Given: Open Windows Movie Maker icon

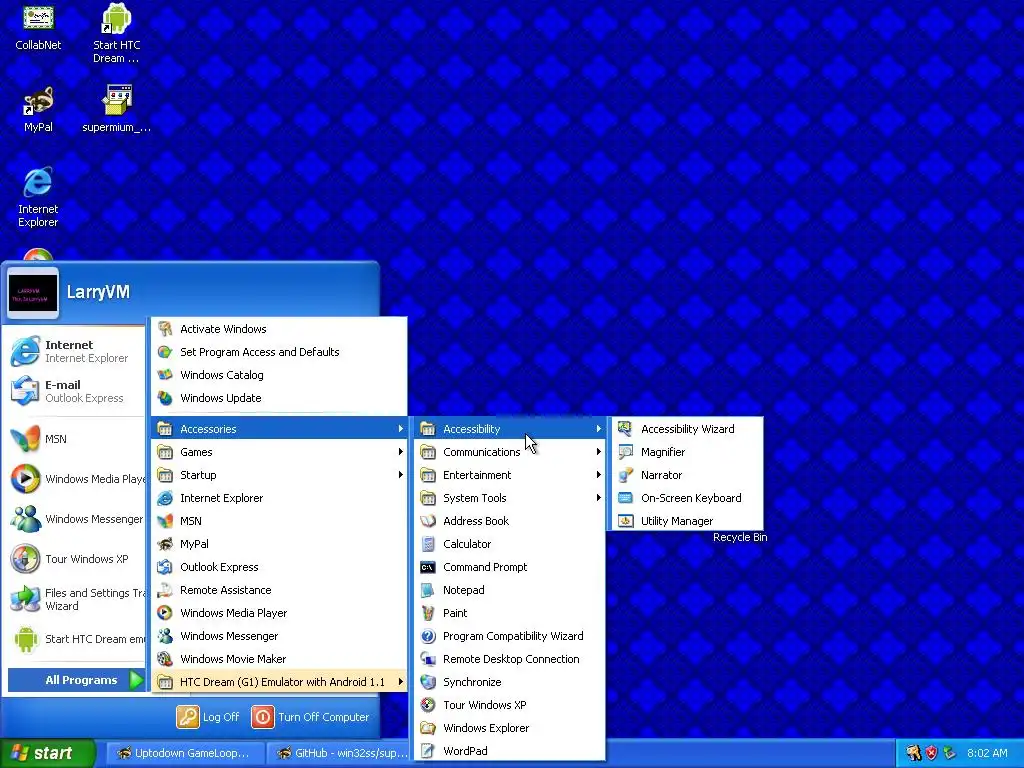Looking at the screenshot, I should pos(165,658).
